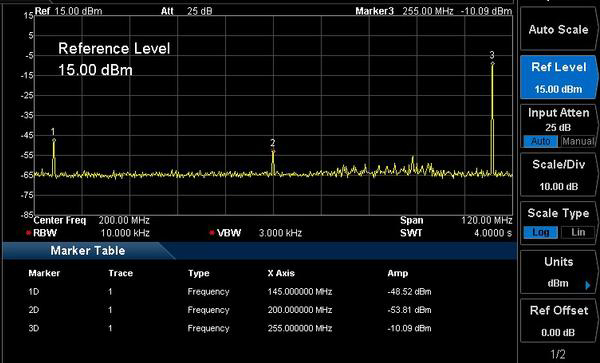Go to next softkey page 1/2
The image size is (600, 363).
coord(558,353)
